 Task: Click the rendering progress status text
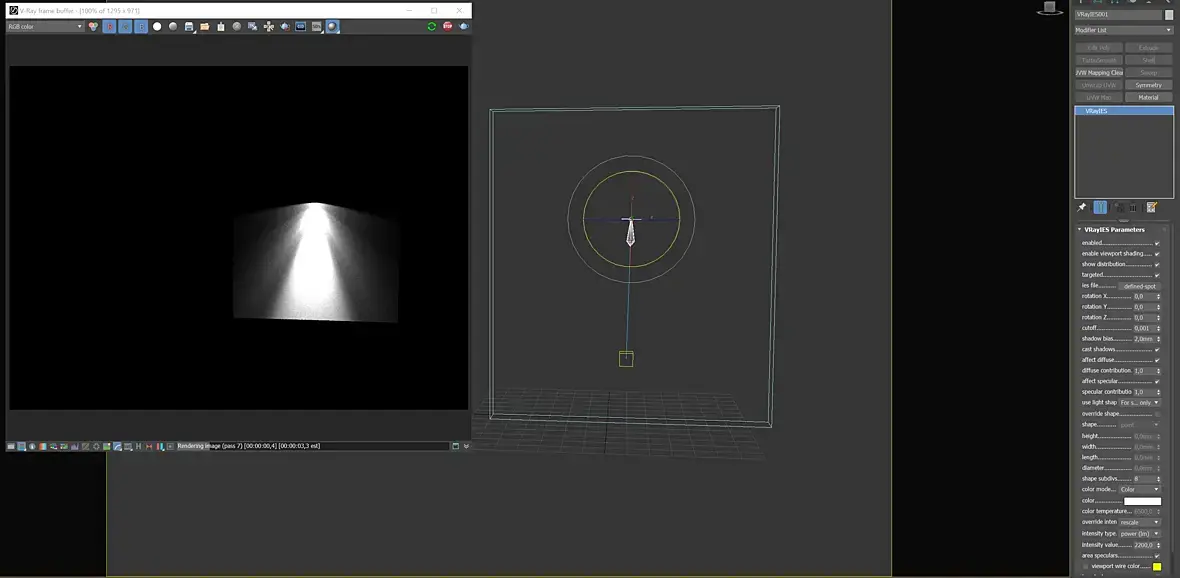[x=248, y=446]
